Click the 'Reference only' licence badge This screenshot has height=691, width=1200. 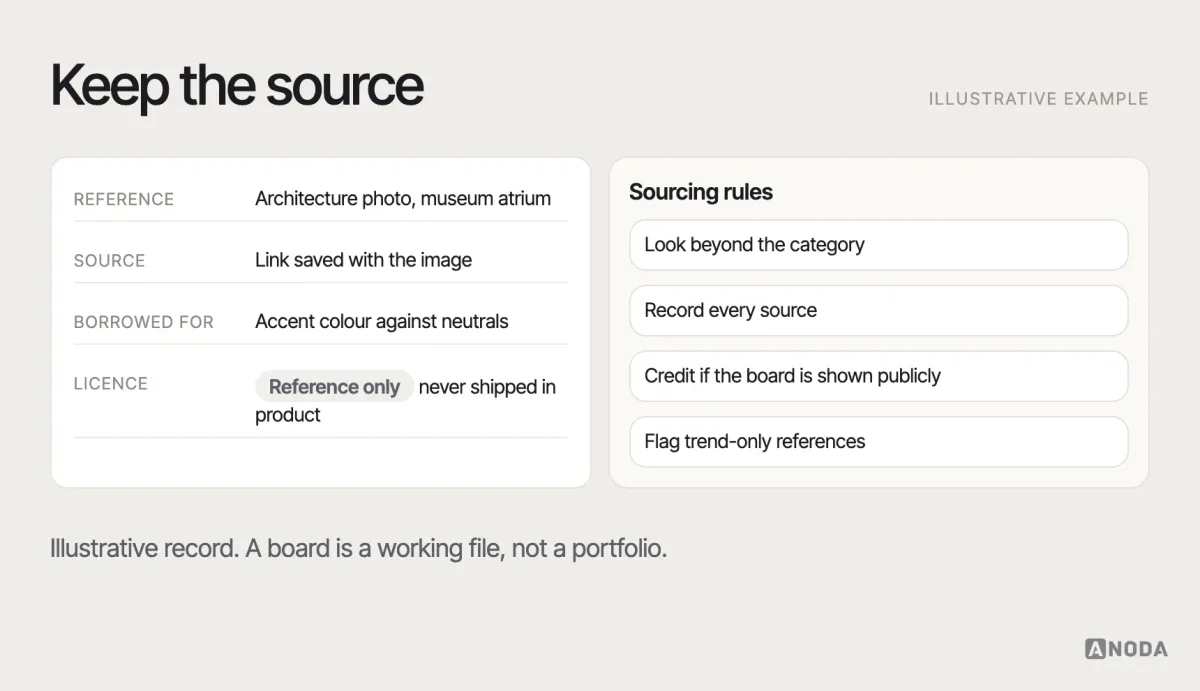[334, 387]
